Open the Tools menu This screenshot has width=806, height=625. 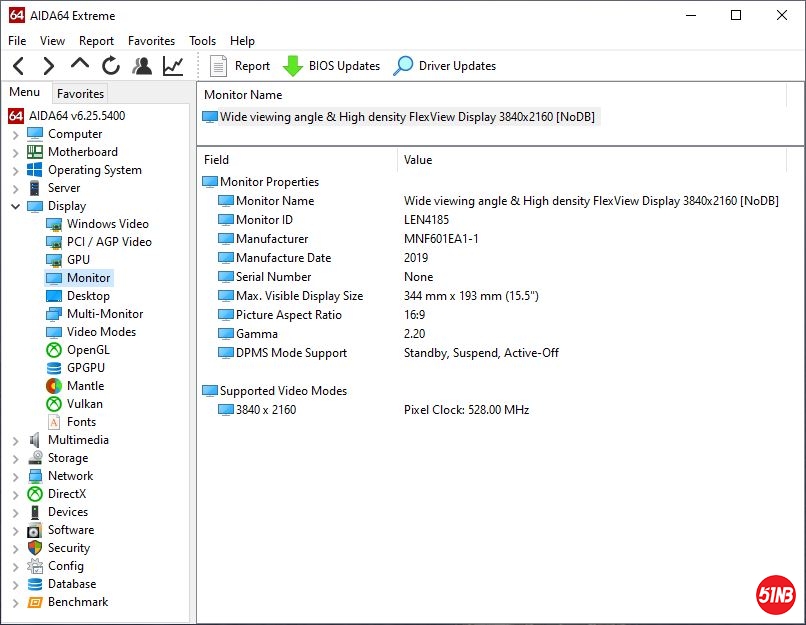(x=202, y=41)
